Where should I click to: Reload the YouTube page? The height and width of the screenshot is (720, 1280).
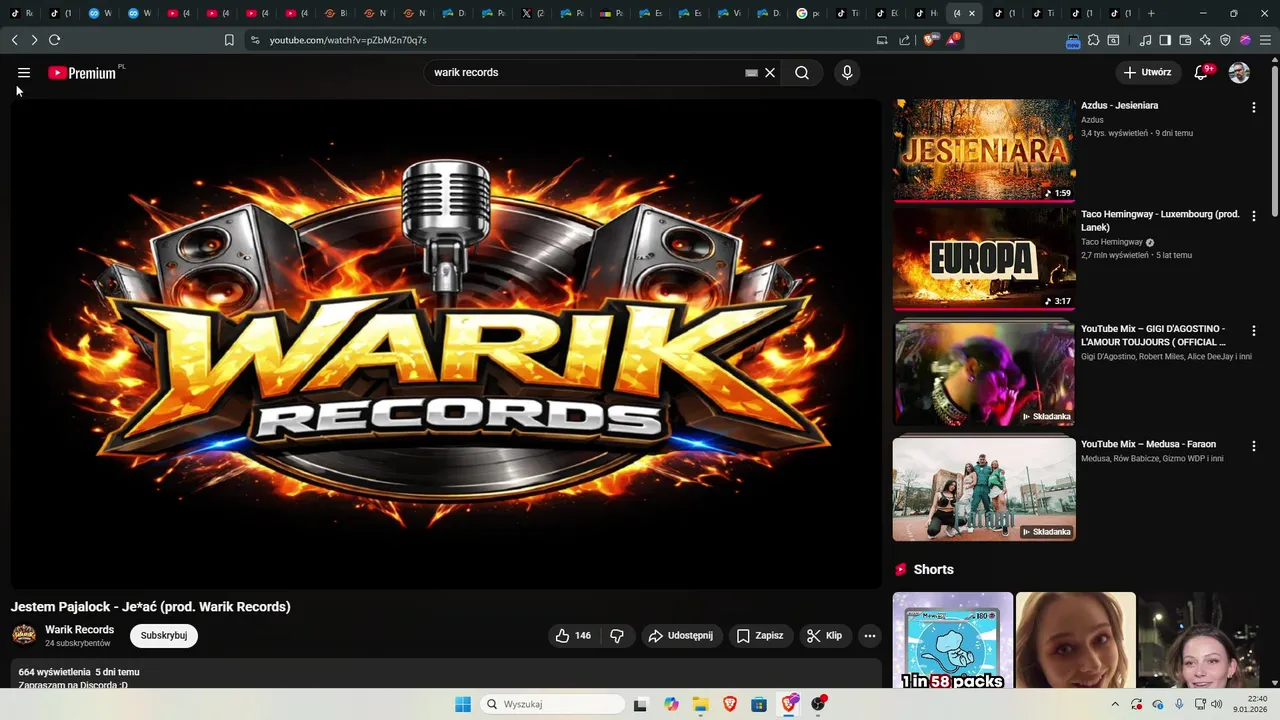click(x=55, y=40)
